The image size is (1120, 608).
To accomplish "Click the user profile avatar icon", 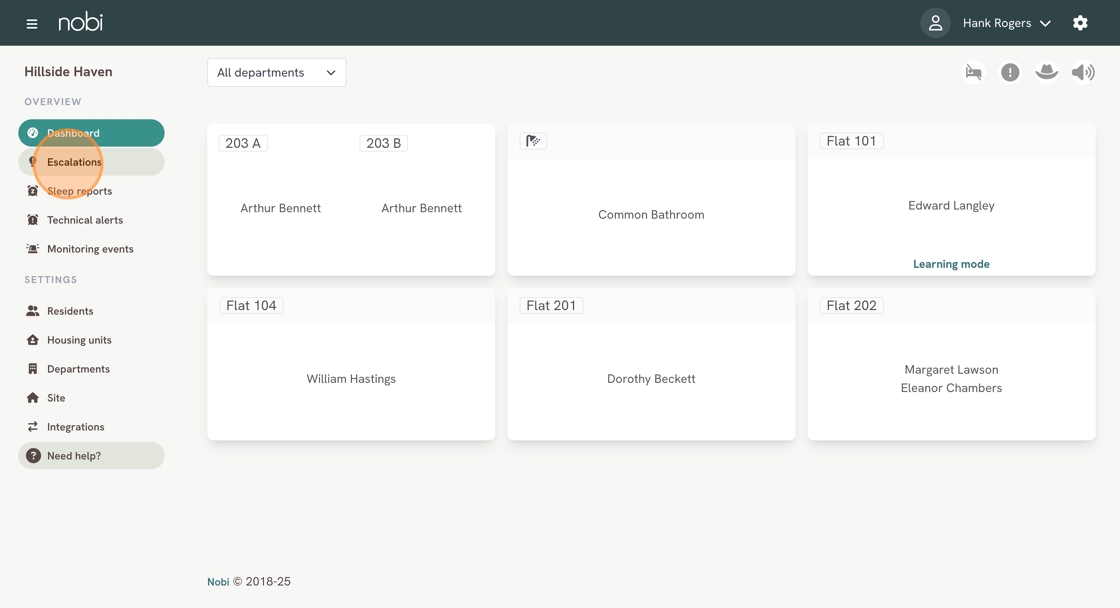I will (x=935, y=23).
